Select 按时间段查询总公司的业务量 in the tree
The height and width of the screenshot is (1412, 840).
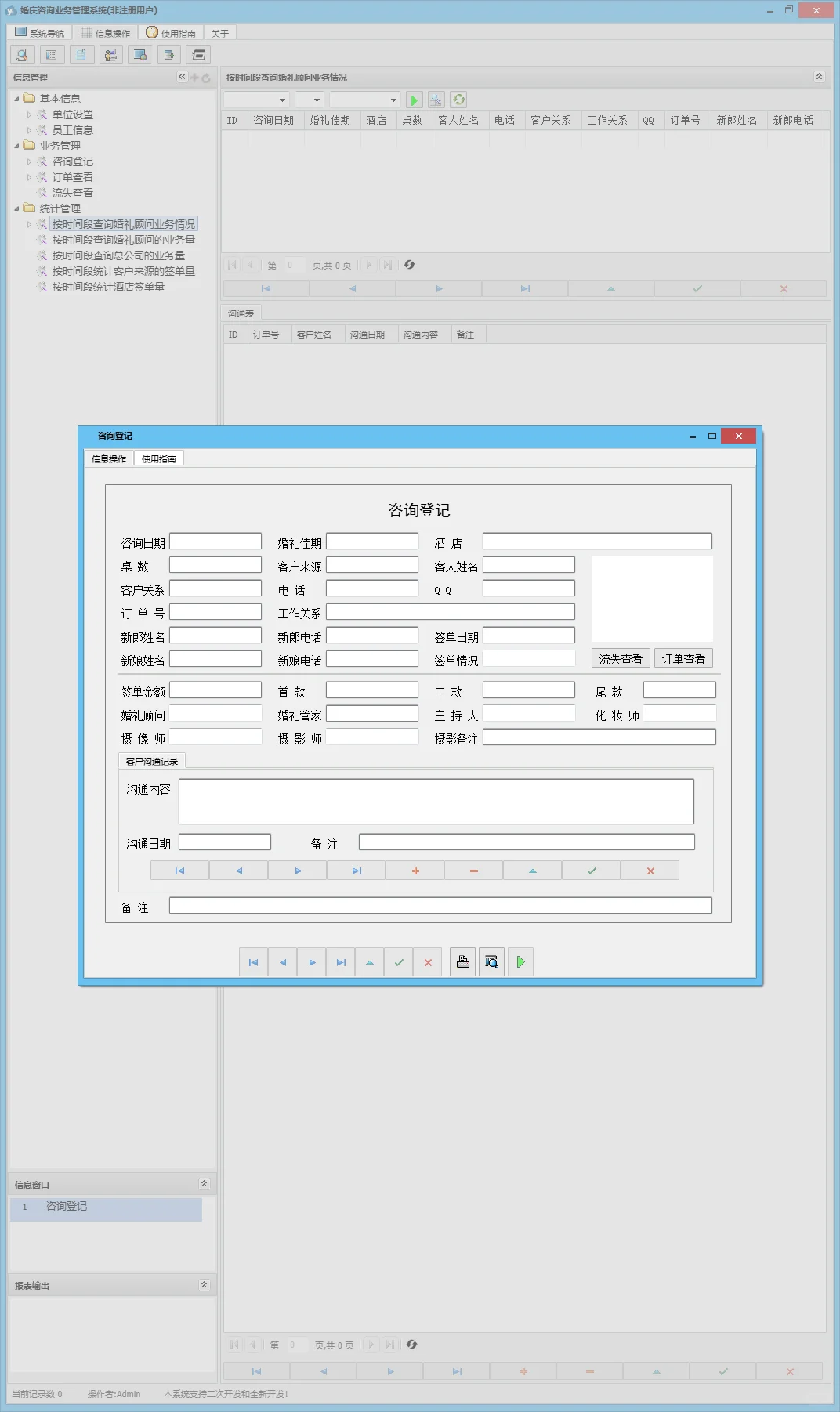click(x=118, y=255)
